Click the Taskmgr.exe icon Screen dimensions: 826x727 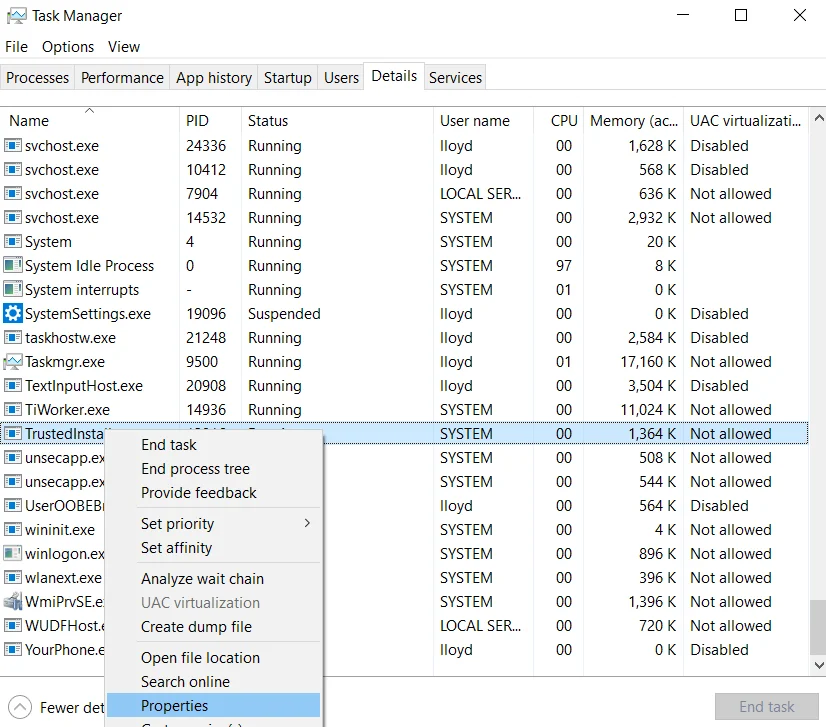(13, 362)
